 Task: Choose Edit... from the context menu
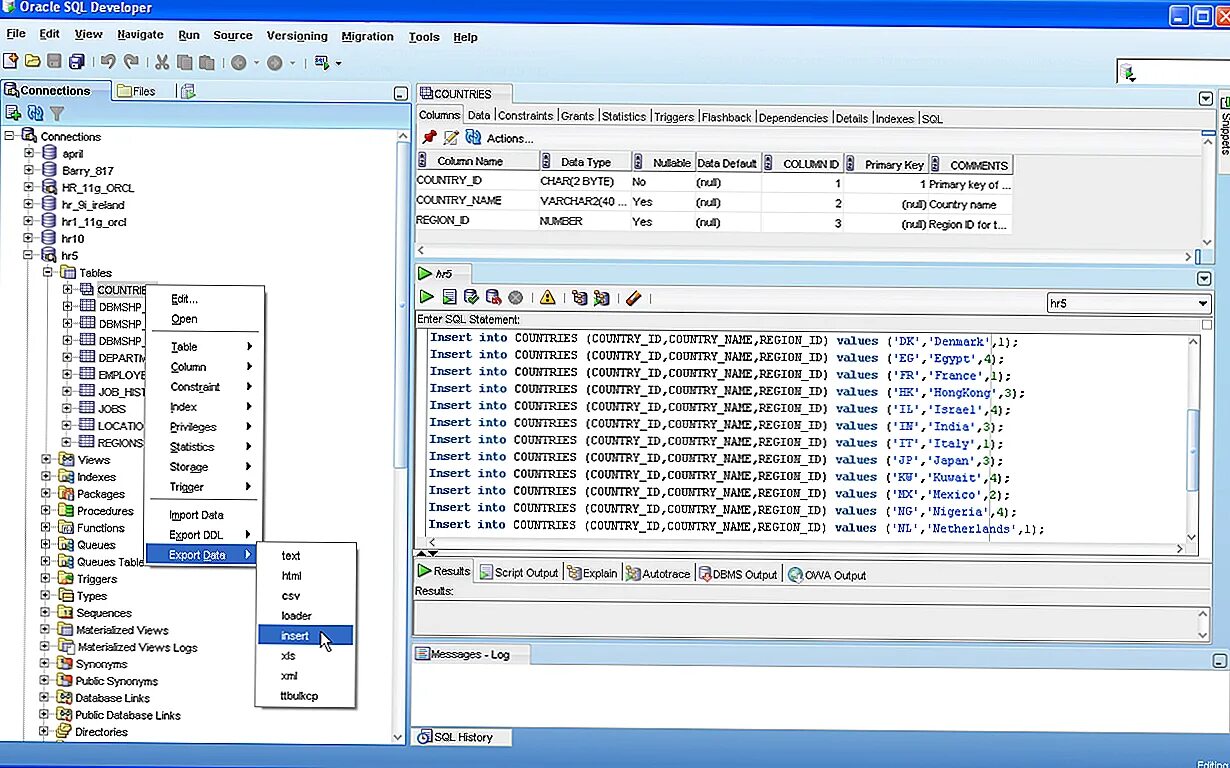click(x=204, y=299)
